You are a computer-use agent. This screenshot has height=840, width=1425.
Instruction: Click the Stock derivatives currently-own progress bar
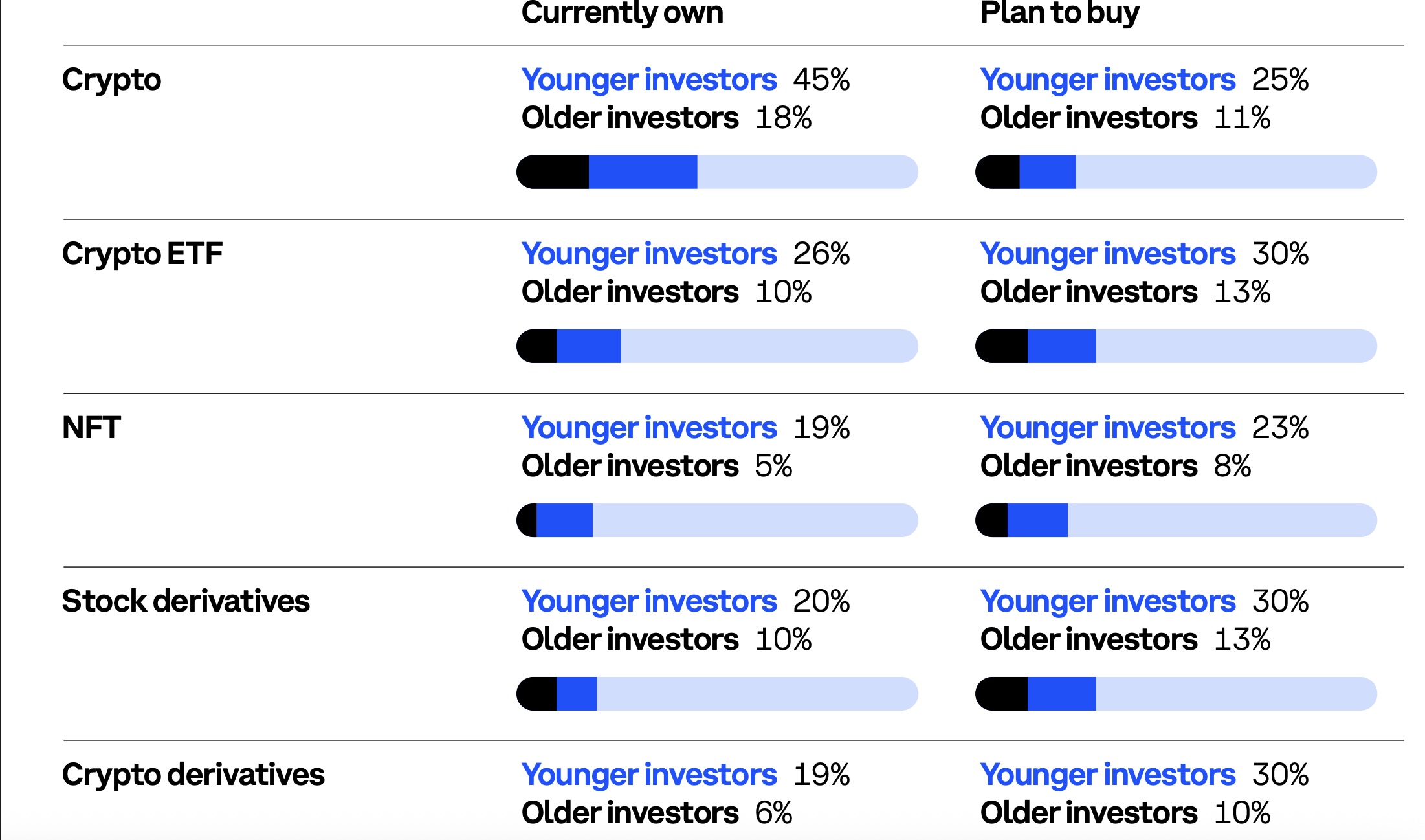717,694
